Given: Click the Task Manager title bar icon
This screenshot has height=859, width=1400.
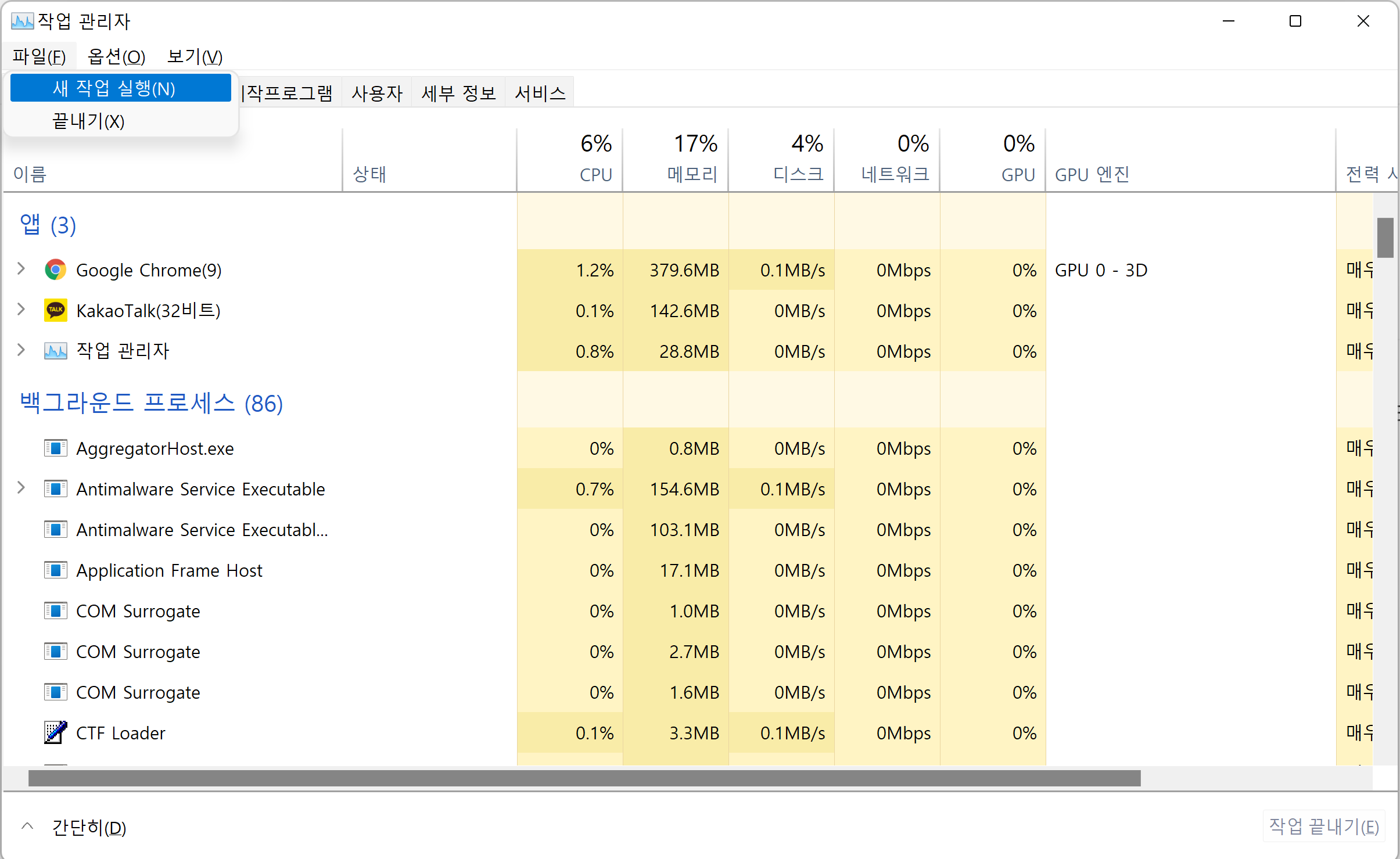Looking at the screenshot, I should 22,21.
